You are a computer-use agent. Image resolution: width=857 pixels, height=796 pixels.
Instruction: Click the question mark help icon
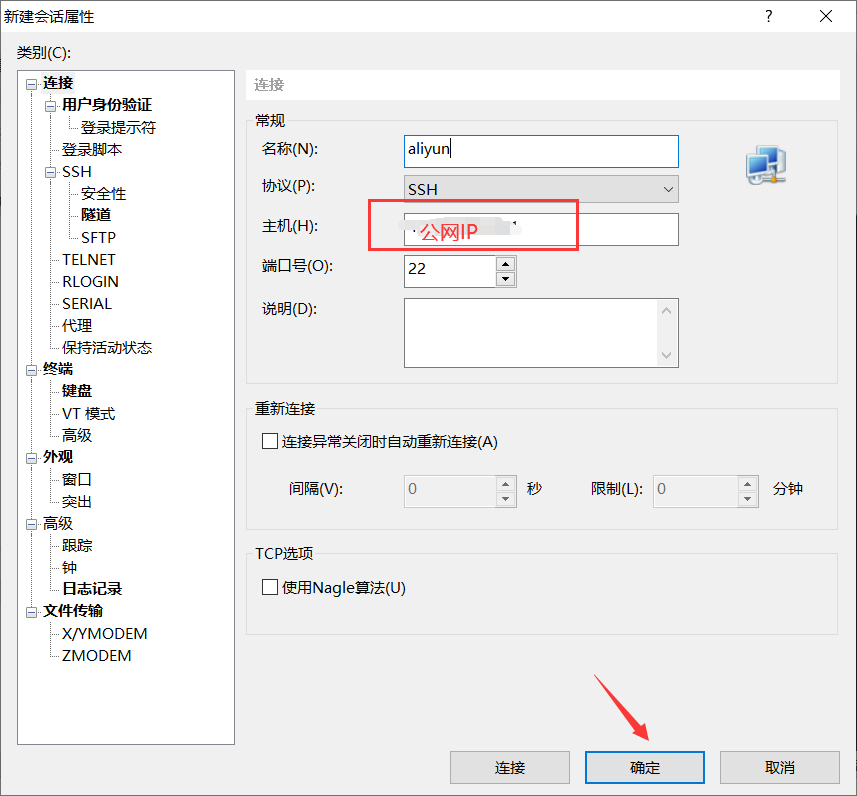tap(767, 16)
